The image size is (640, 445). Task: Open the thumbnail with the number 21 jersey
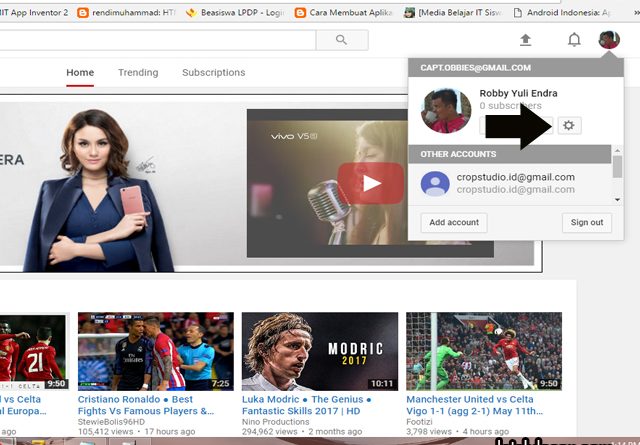tap(33, 351)
